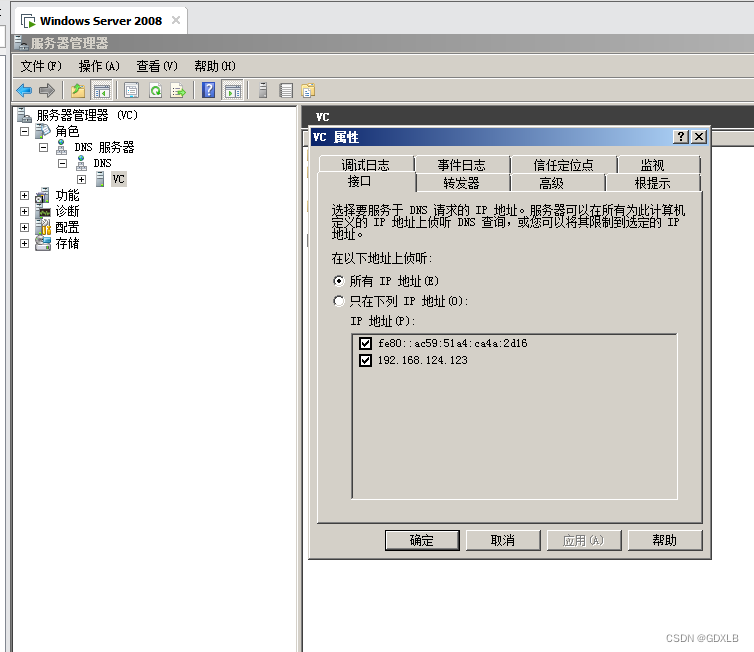Open the 帮助(H) menu
The width and height of the screenshot is (754, 652).
(215, 66)
